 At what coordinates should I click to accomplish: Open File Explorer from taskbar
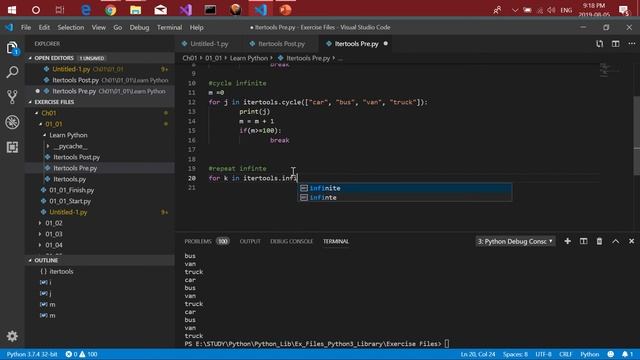coord(136,9)
